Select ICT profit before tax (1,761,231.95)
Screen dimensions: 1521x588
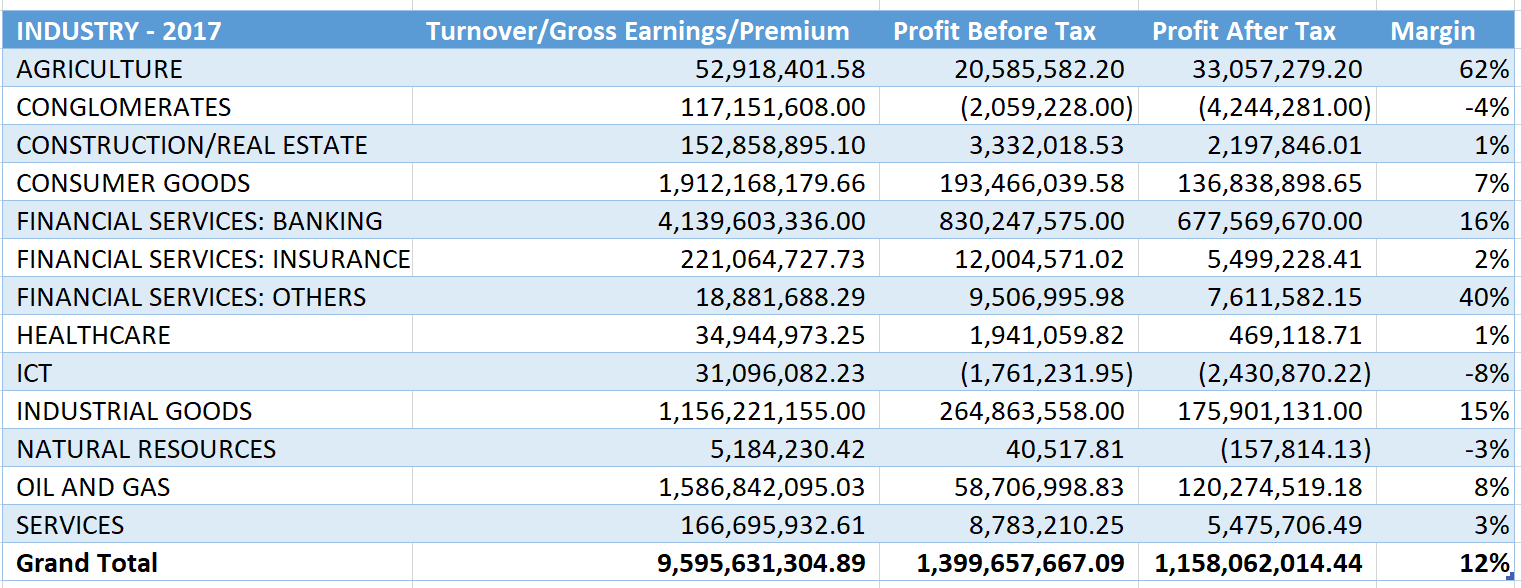[x=1046, y=373]
